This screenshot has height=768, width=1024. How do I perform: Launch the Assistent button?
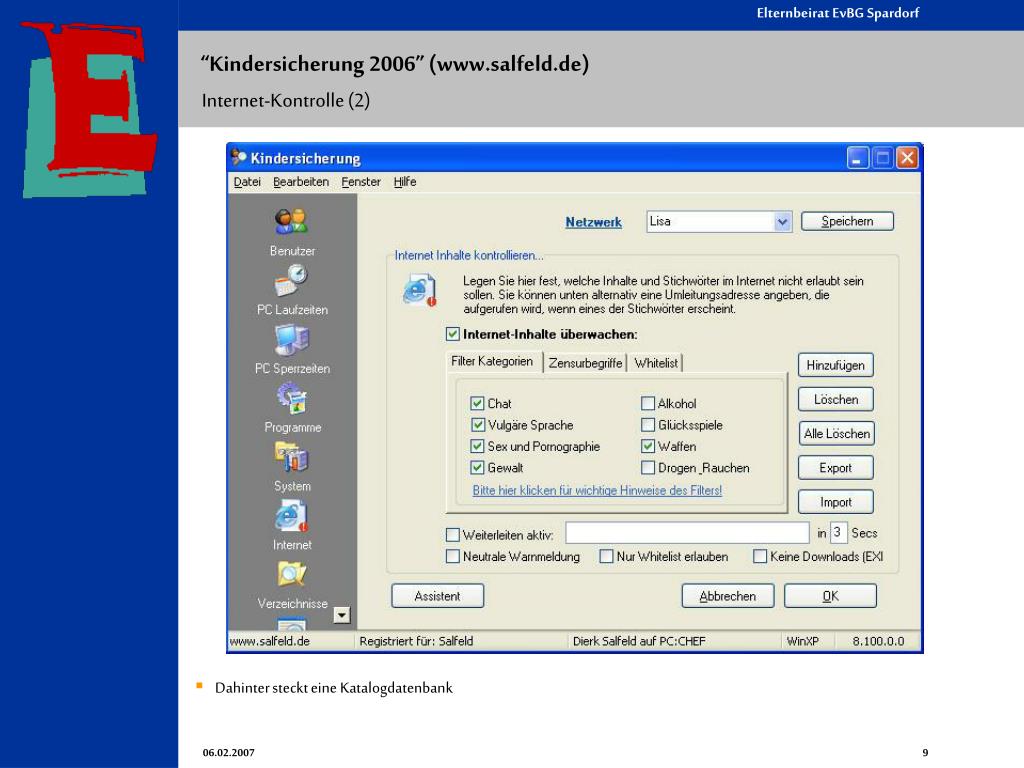click(x=438, y=596)
